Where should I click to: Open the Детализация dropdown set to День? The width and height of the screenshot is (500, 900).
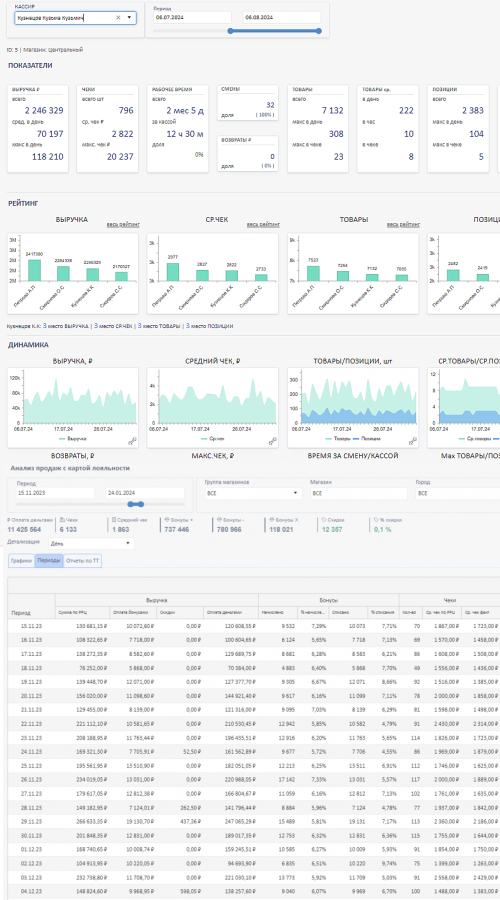[91, 543]
